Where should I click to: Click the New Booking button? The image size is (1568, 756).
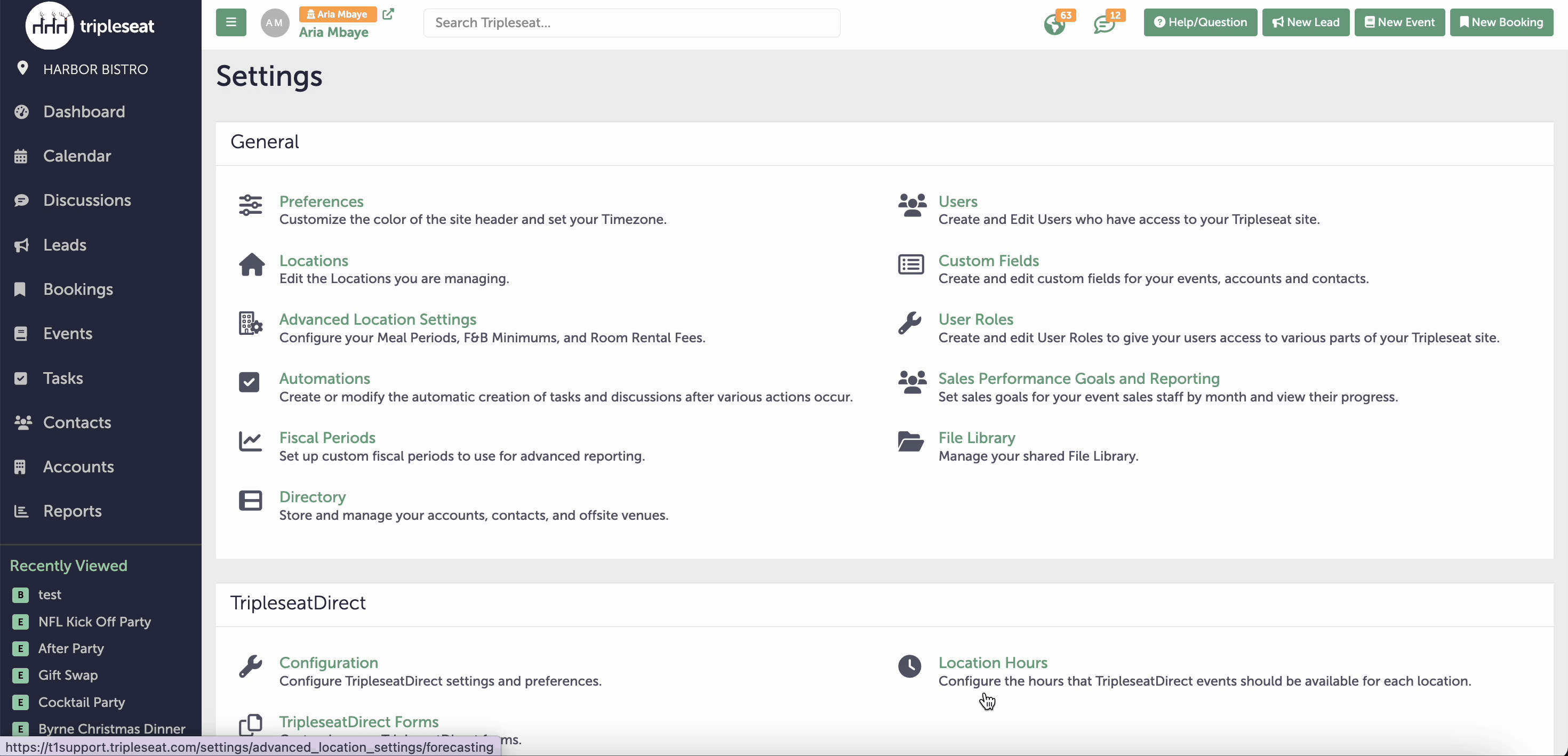1501,22
